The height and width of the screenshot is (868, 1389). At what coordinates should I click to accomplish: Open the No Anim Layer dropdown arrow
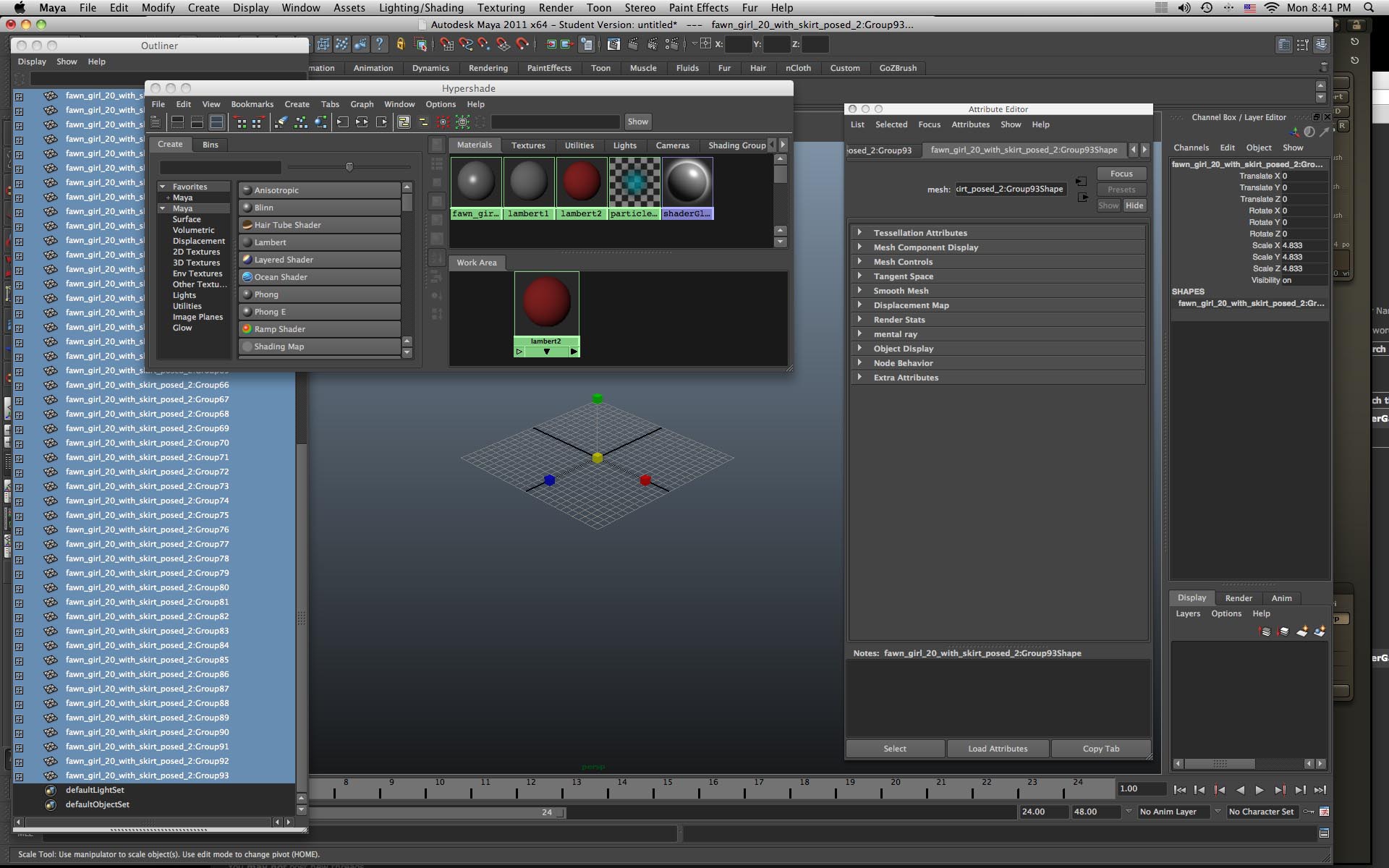tap(1129, 812)
